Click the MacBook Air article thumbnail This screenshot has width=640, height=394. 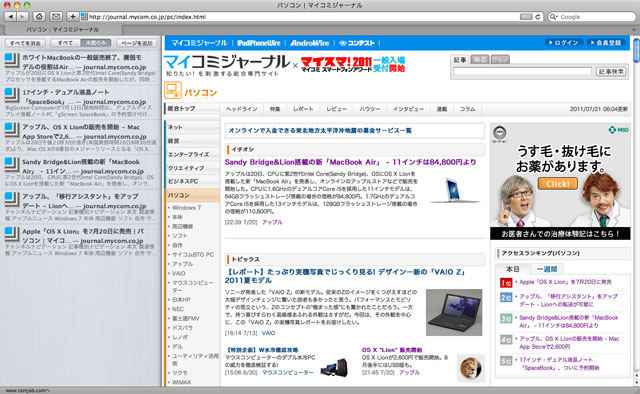[x=455, y=190]
